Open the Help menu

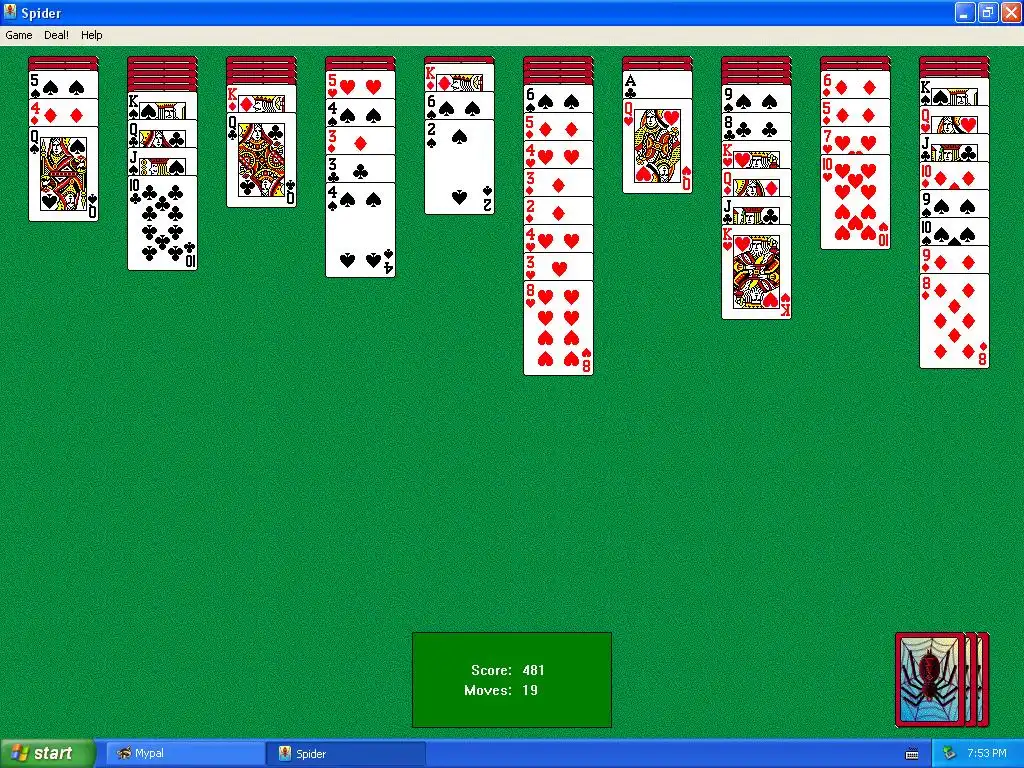[91, 35]
